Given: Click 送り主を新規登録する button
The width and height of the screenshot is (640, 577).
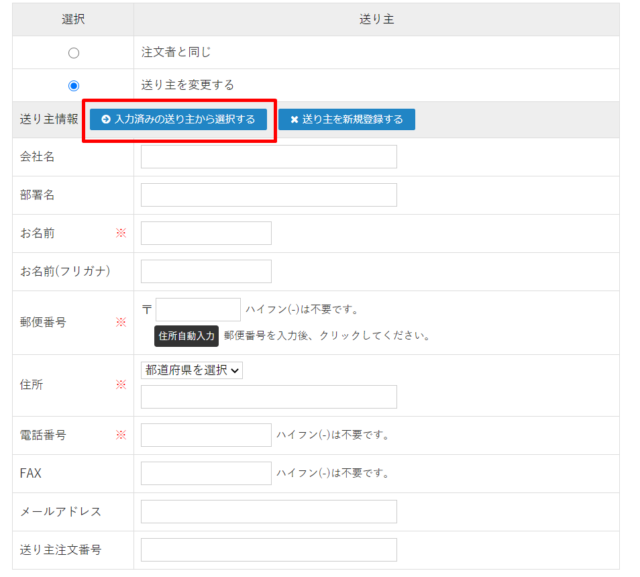Looking at the screenshot, I should click(x=346, y=120).
